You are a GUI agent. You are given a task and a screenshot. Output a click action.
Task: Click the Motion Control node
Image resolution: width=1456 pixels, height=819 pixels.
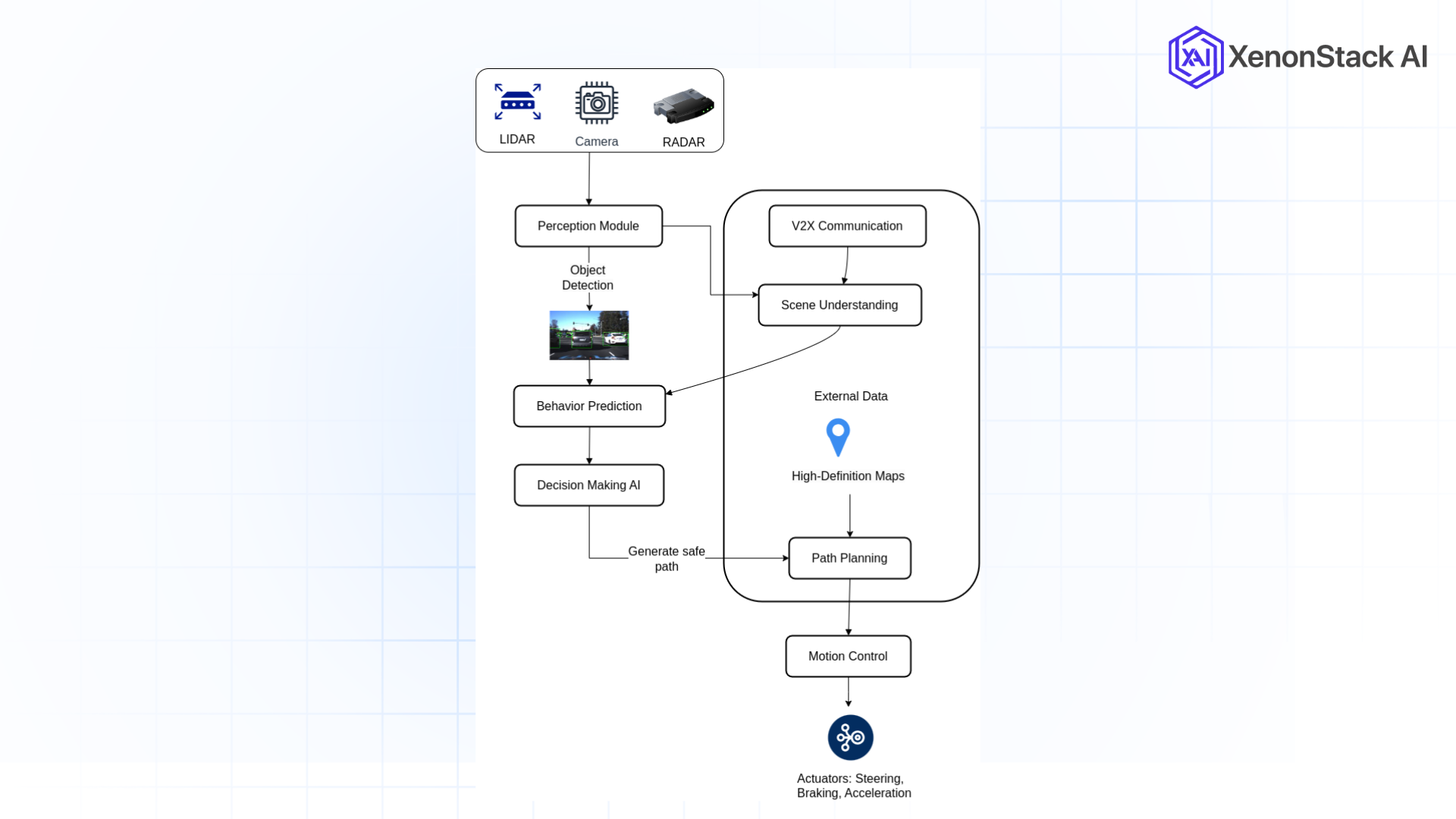[848, 656]
